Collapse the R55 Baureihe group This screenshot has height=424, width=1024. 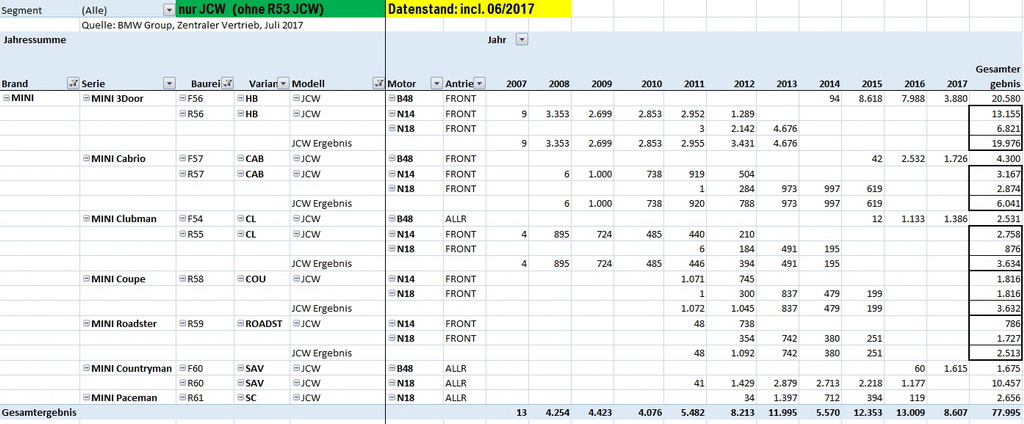(x=182, y=234)
